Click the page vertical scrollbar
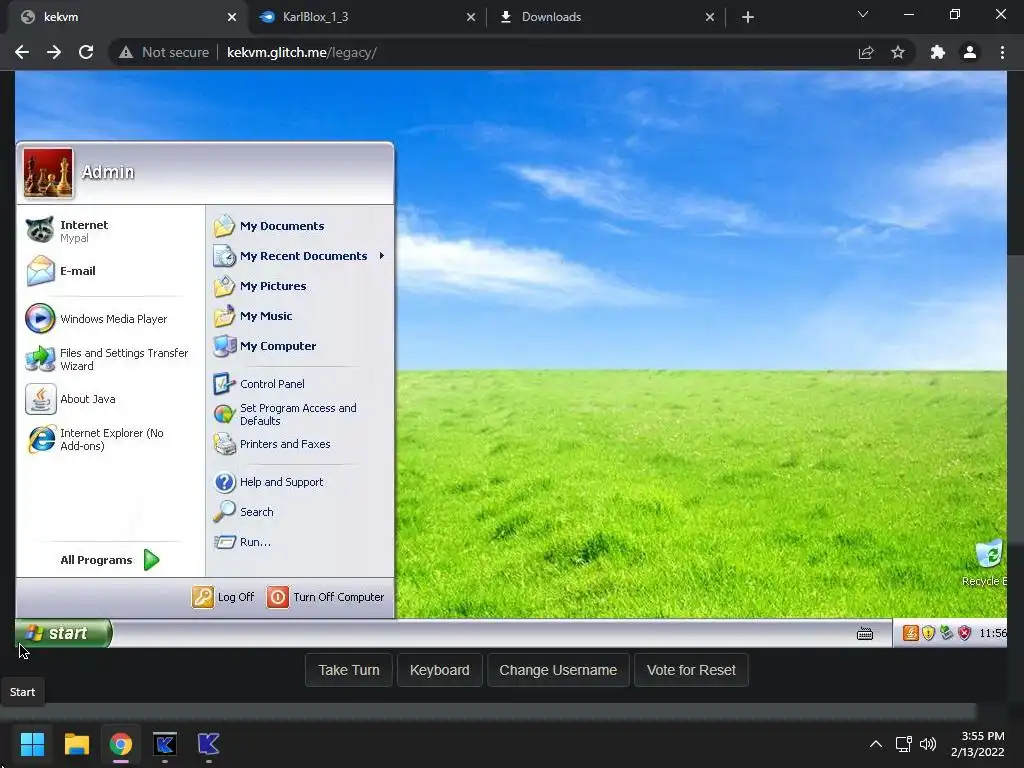Screen dimensions: 1024x768 click(1016, 398)
